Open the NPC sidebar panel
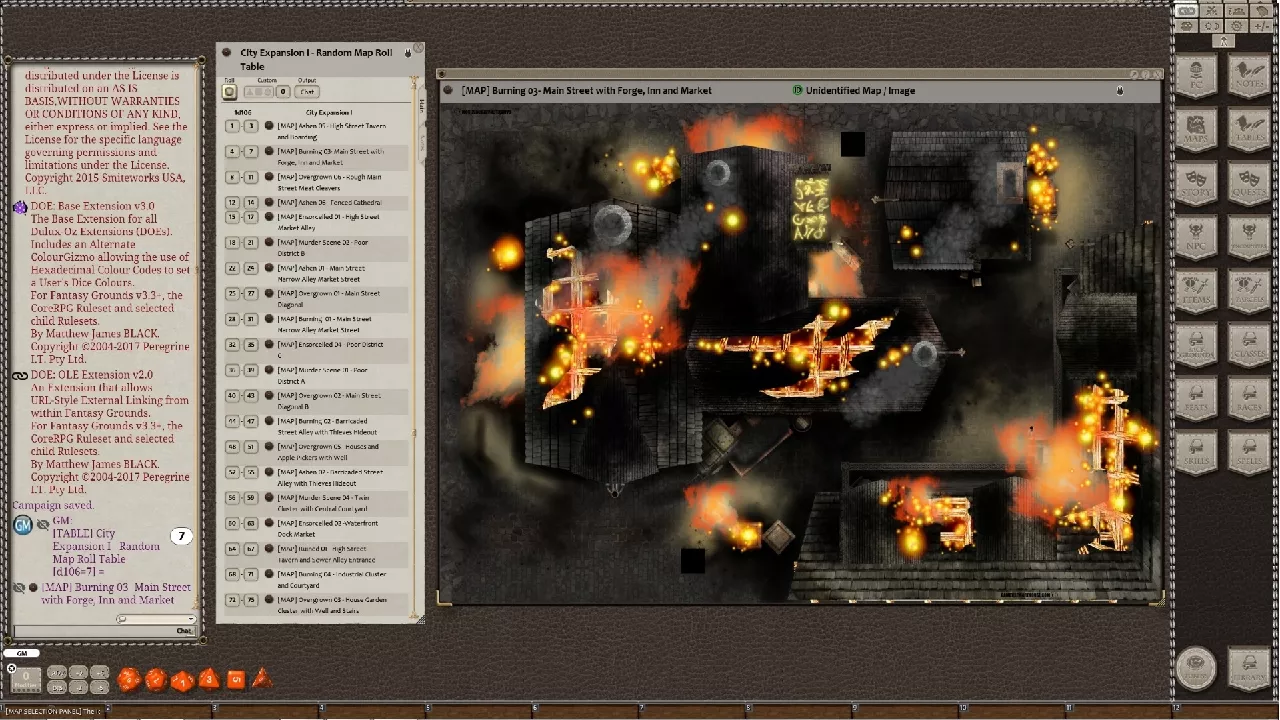The image size is (1280, 720). [x=1195, y=238]
